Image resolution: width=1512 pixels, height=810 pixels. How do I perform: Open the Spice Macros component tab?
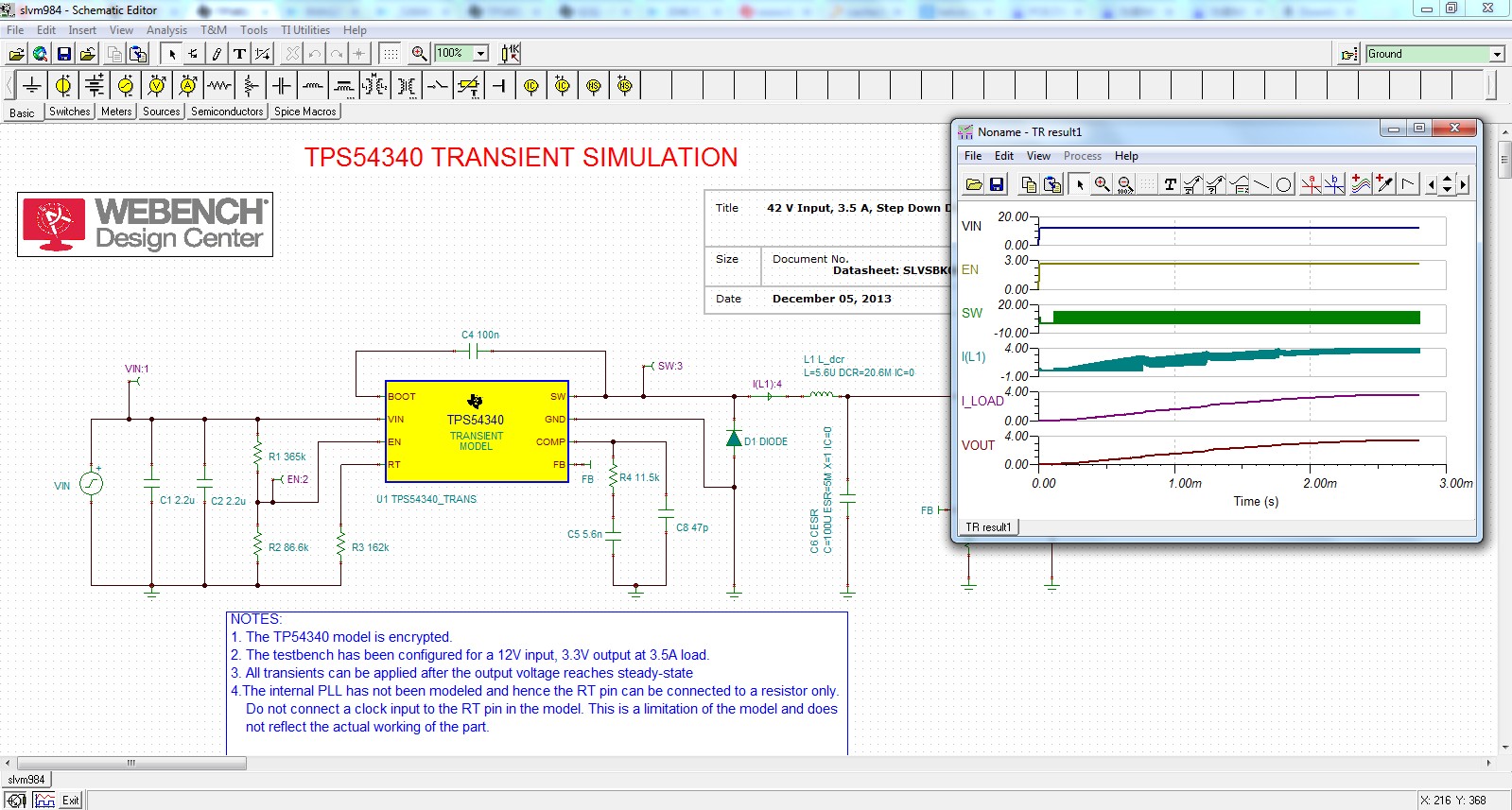point(305,112)
